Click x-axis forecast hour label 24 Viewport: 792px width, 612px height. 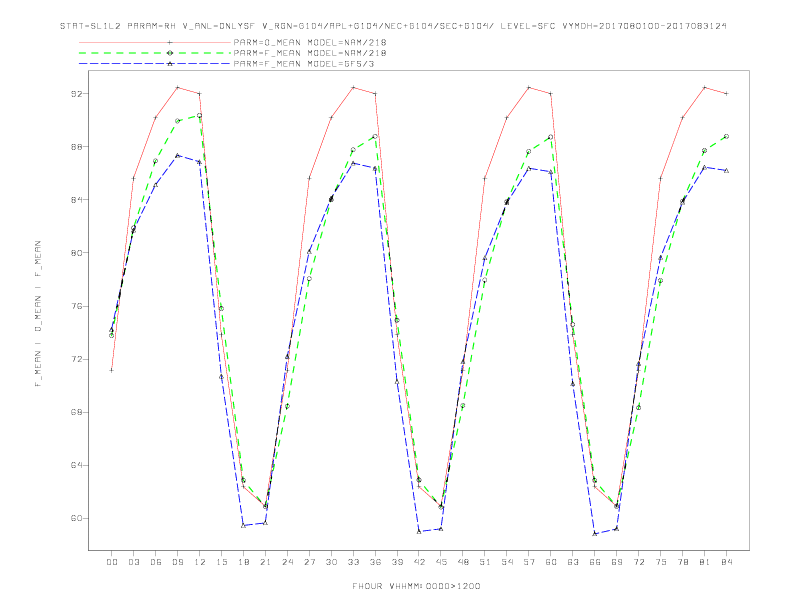coord(287,562)
